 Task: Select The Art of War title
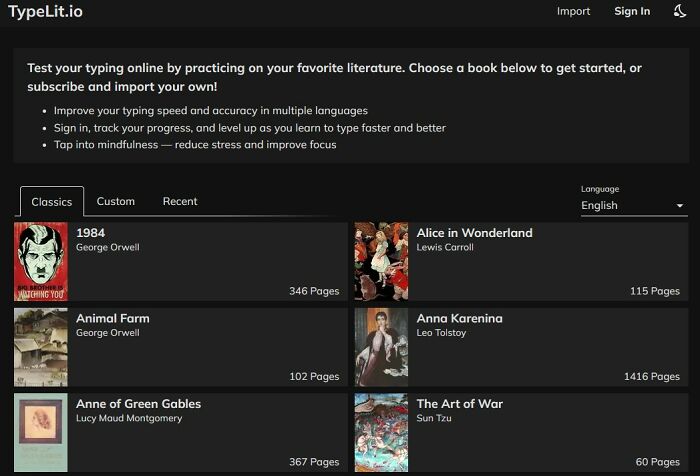point(460,404)
